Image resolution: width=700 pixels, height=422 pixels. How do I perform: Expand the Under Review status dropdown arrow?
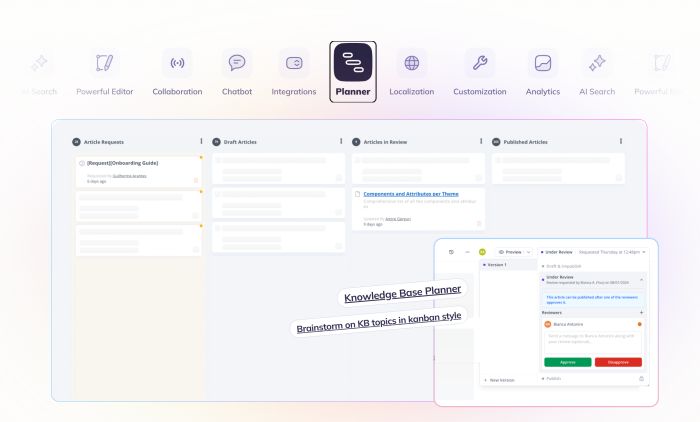click(644, 252)
